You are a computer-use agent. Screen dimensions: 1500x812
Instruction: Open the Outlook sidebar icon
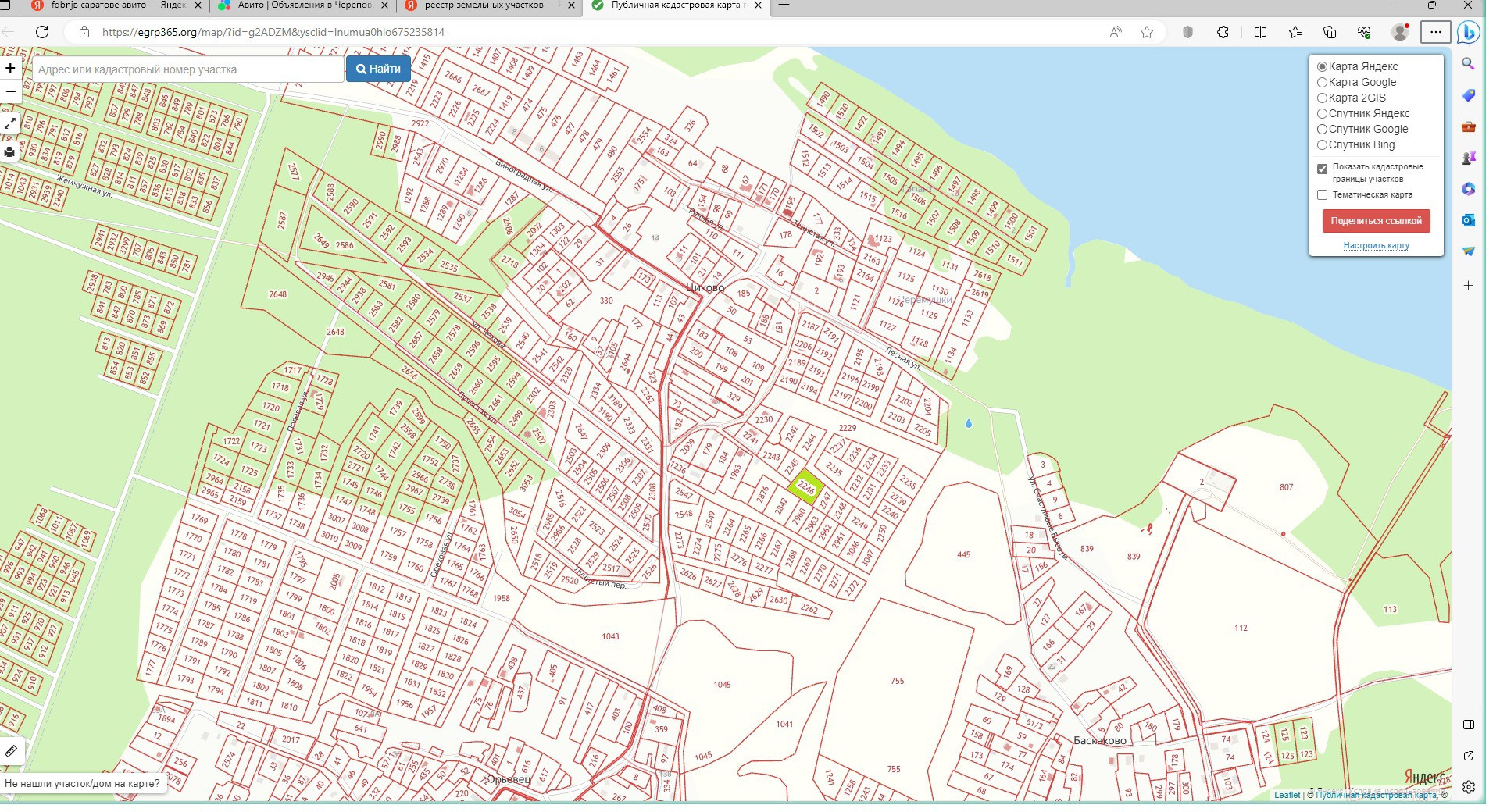point(1468,220)
